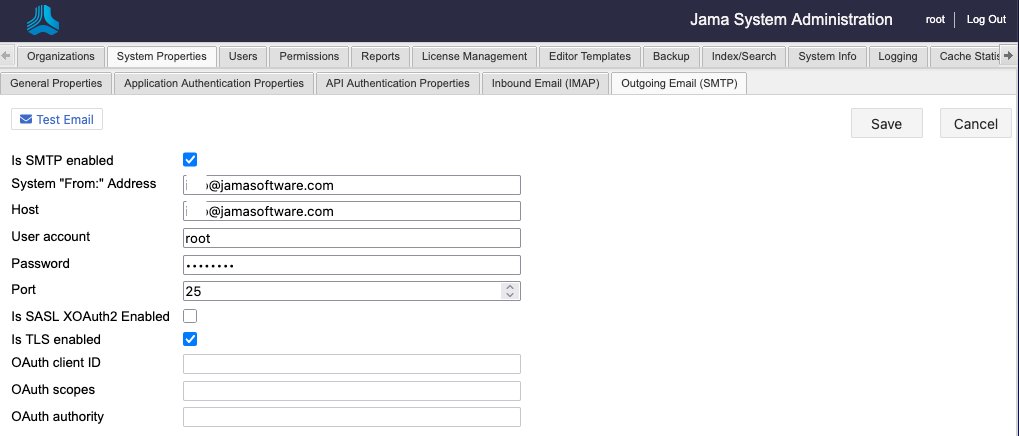Click the System From Address field
The image size is (1019, 436).
click(352, 185)
